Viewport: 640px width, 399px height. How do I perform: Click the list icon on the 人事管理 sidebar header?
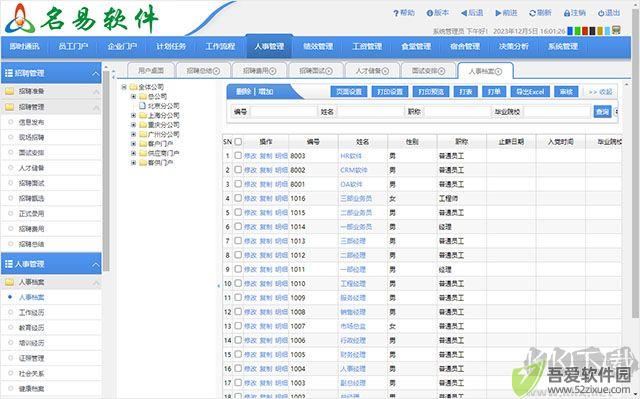(x=9, y=264)
